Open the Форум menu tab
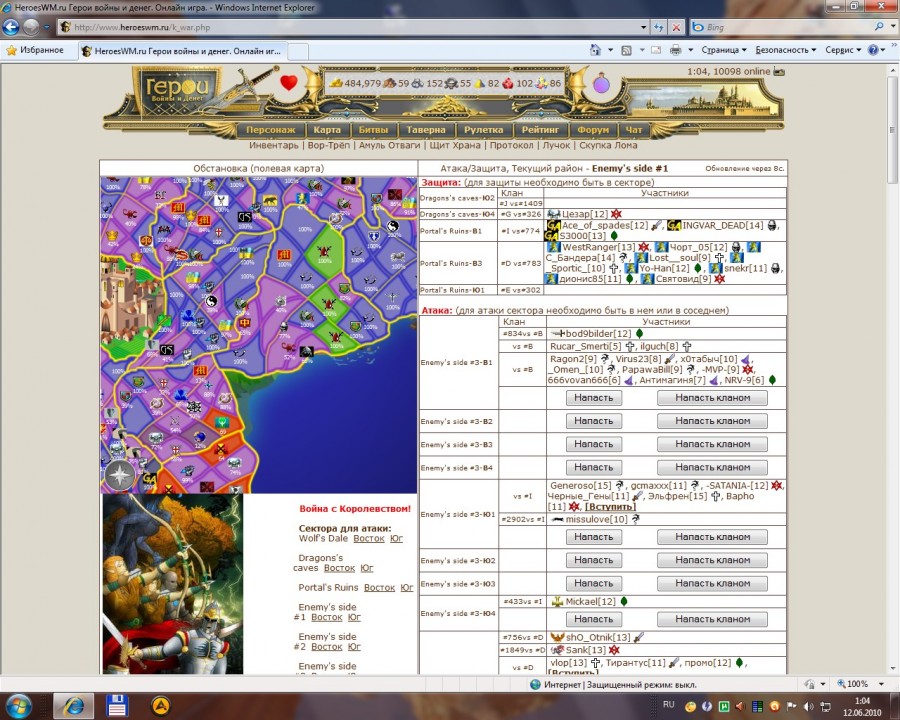 click(x=593, y=130)
